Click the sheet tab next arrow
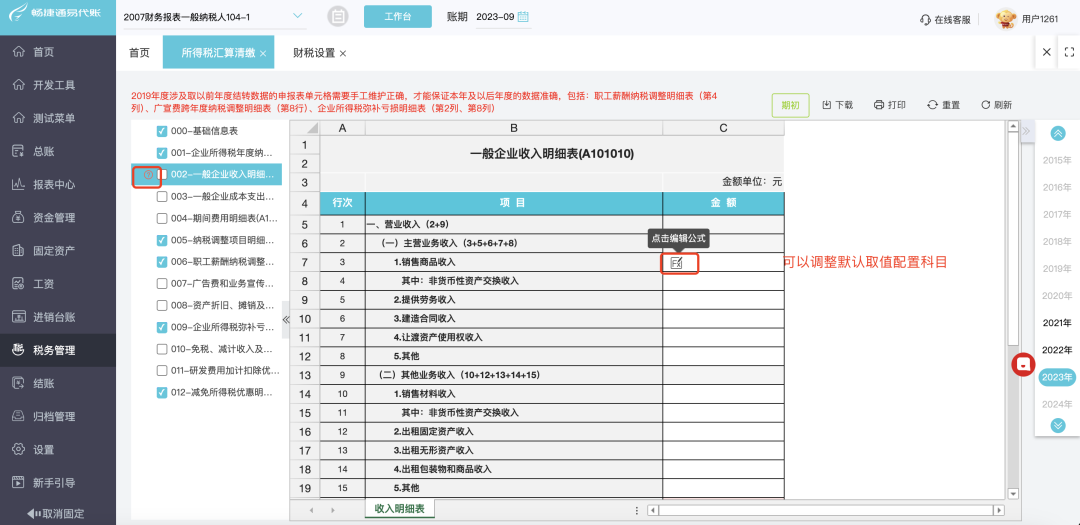The image size is (1080, 525). (333, 511)
